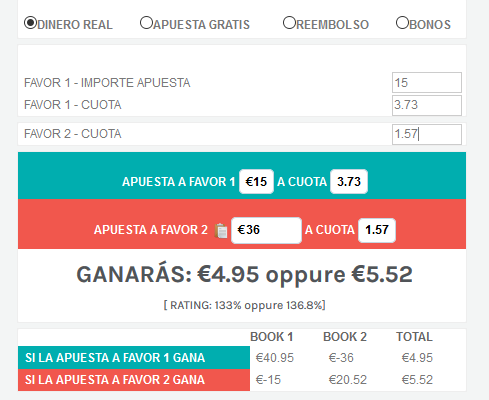Focus the Favor 2 Cuota input field
The image size is (489, 400).
point(427,134)
